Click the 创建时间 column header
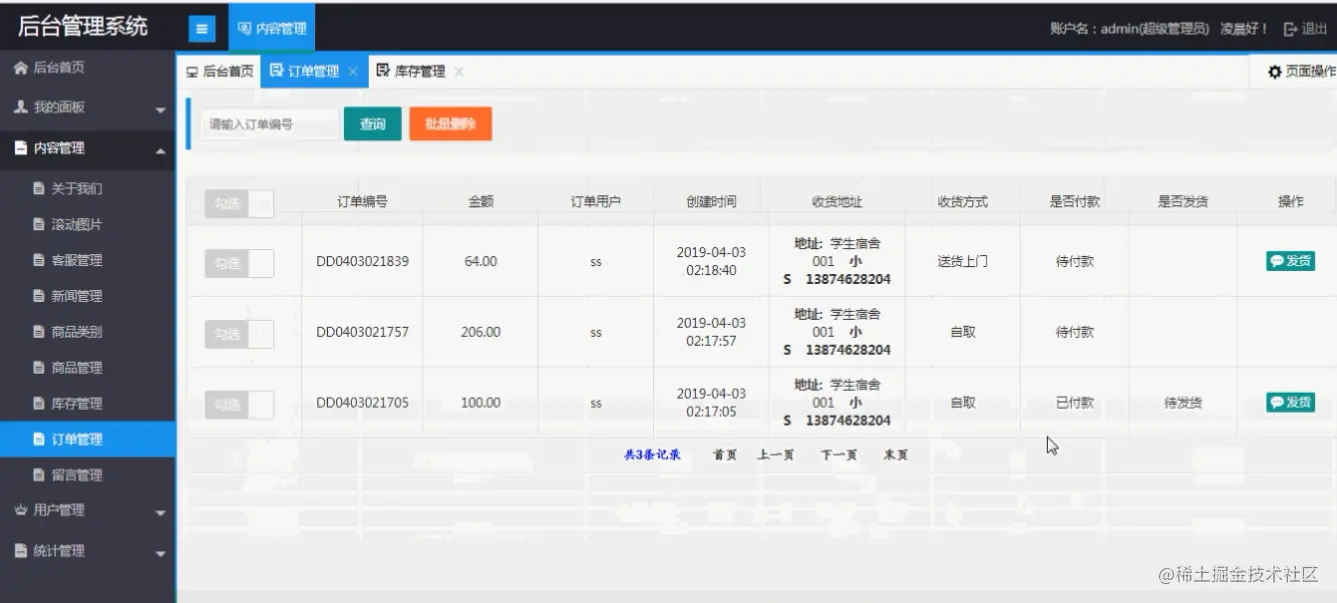Screen dimensions: 1337x603 coord(711,201)
